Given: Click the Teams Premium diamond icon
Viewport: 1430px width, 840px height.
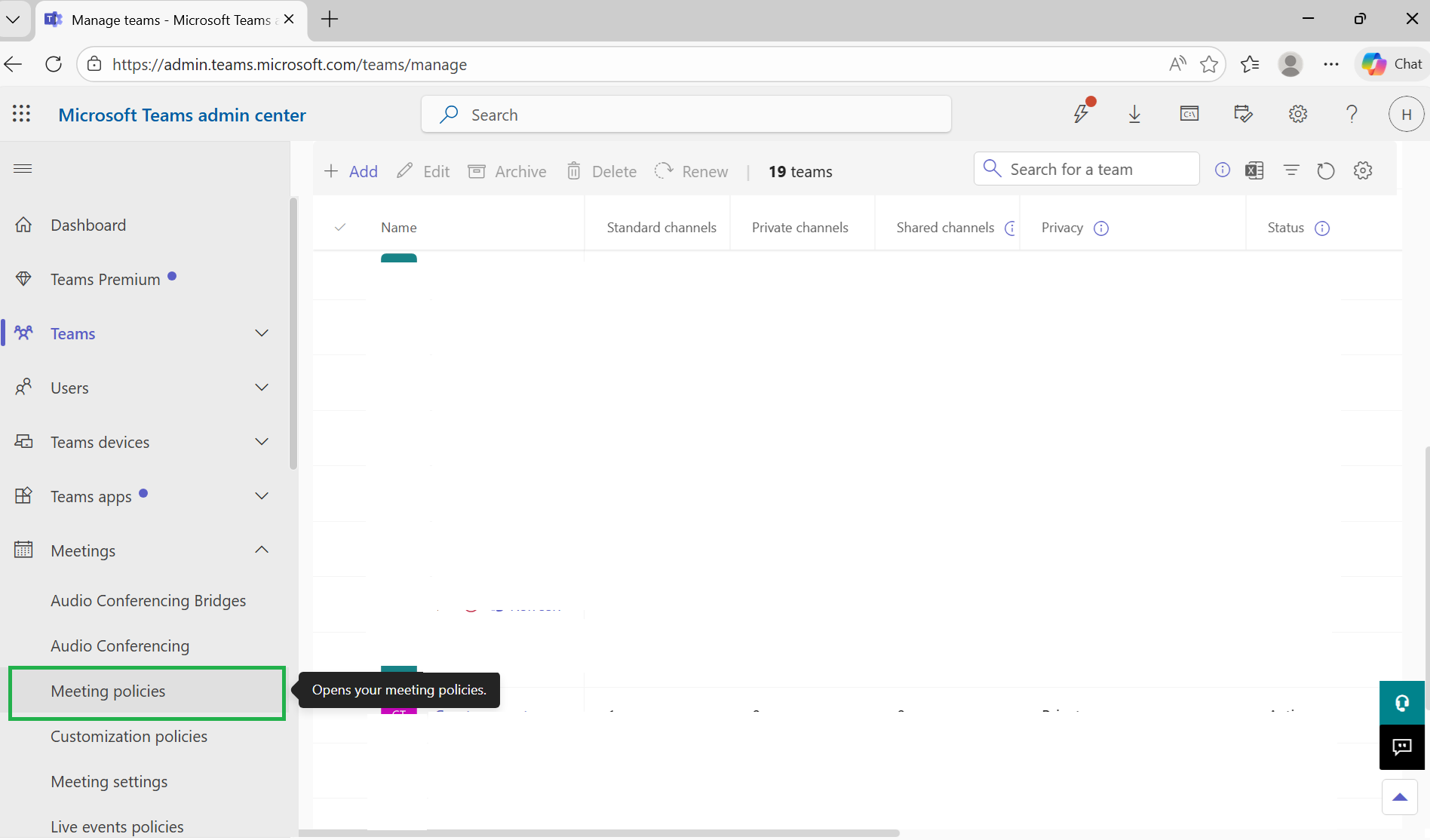Looking at the screenshot, I should [23, 279].
